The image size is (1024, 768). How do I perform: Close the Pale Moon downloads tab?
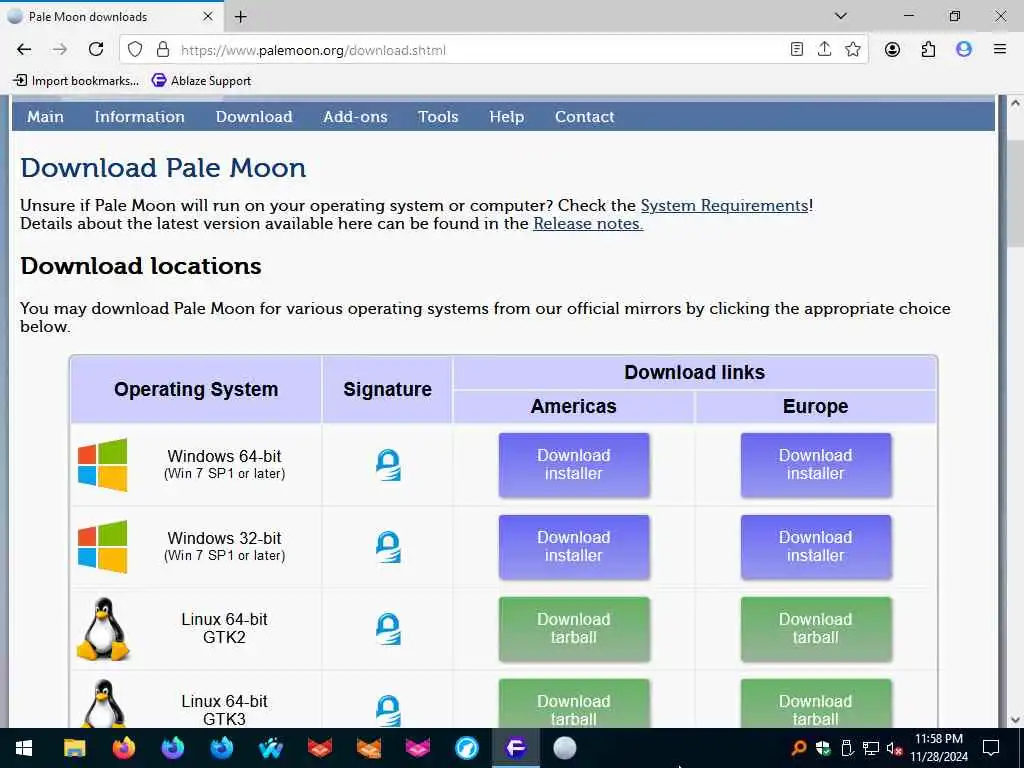click(x=208, y=16)
